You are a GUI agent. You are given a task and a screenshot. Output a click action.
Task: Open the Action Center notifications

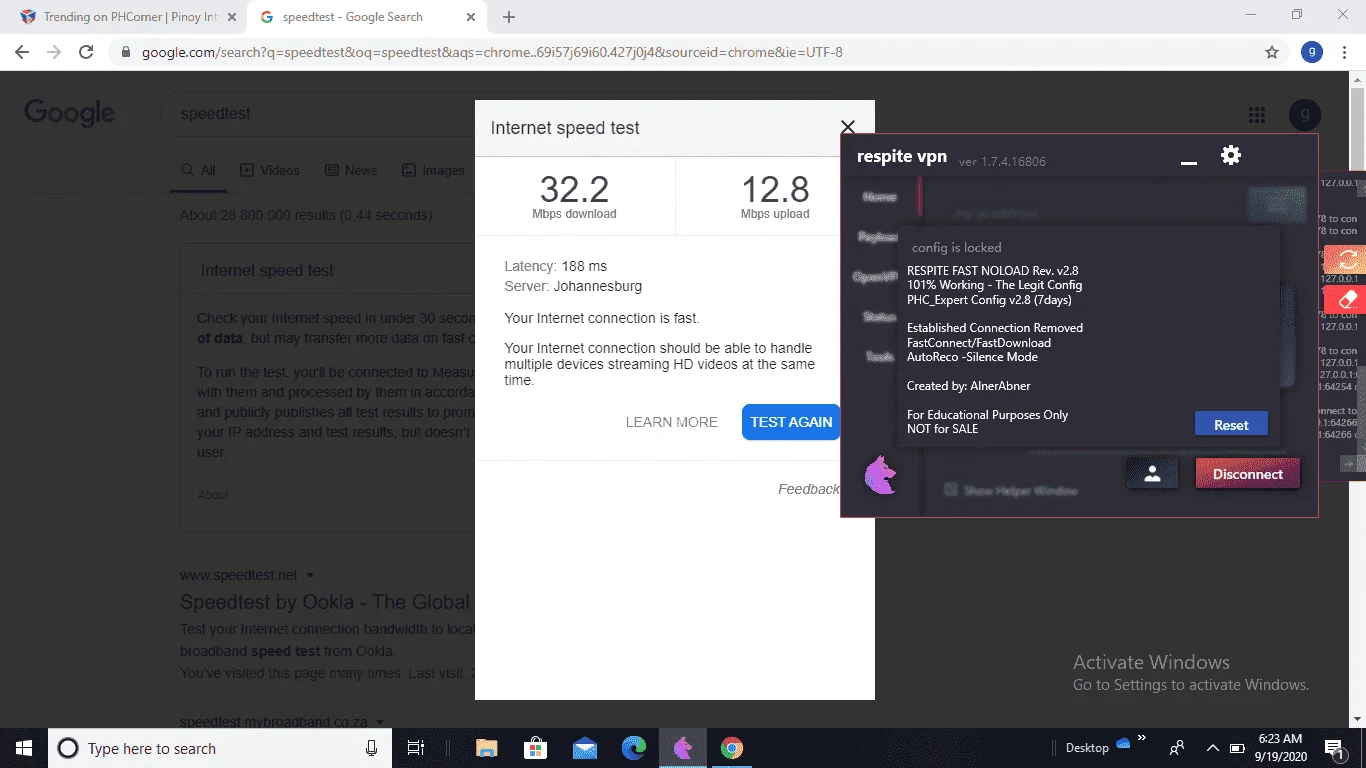[x=1333, y=748]
